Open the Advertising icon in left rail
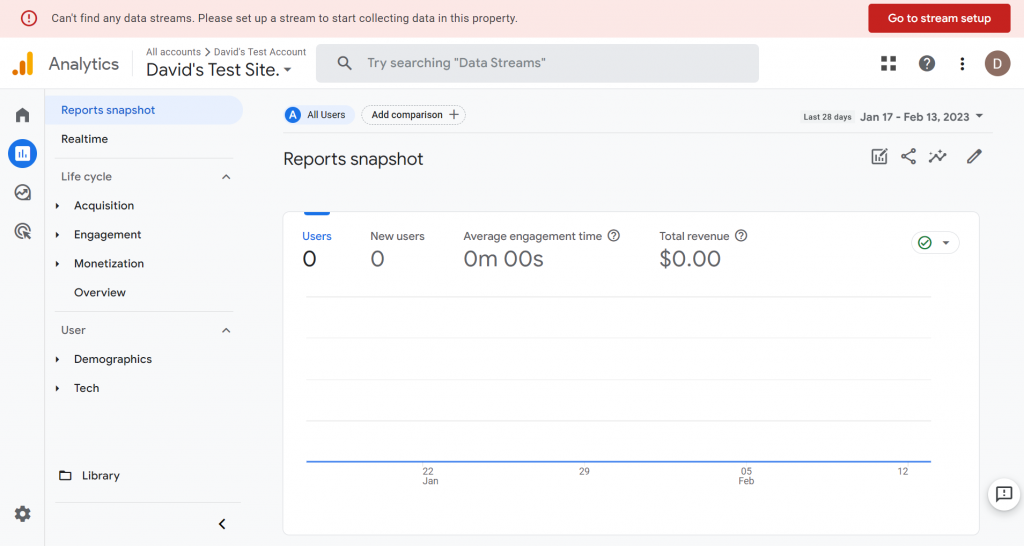 [x=22, y=231]
